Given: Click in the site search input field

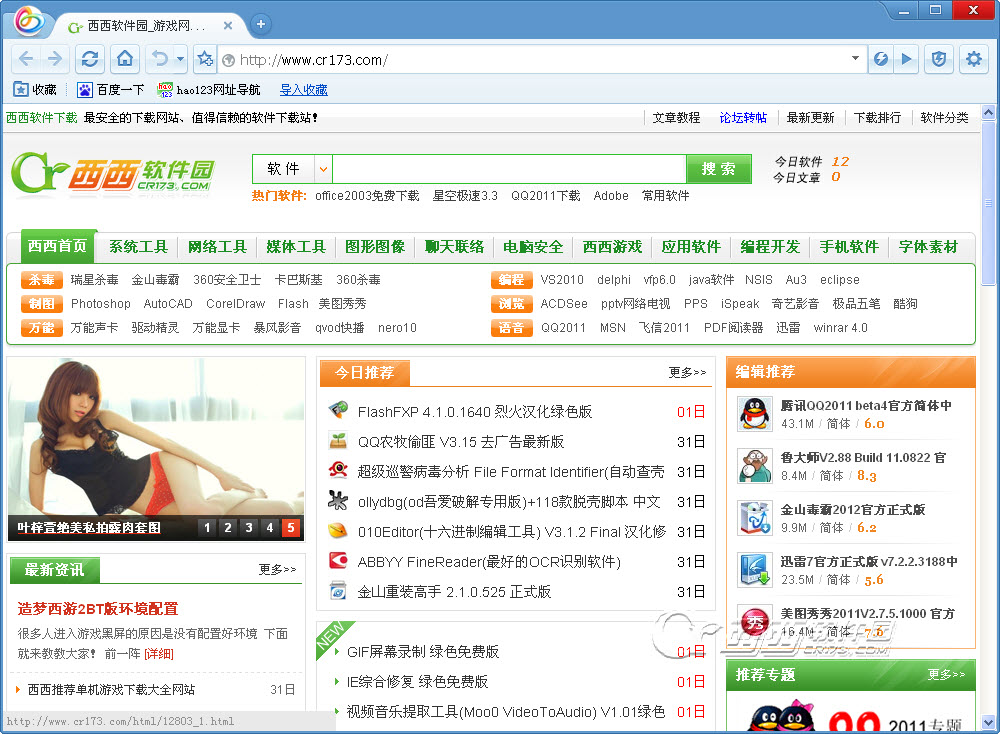Looking at the screenshot, I should point(509,169).
